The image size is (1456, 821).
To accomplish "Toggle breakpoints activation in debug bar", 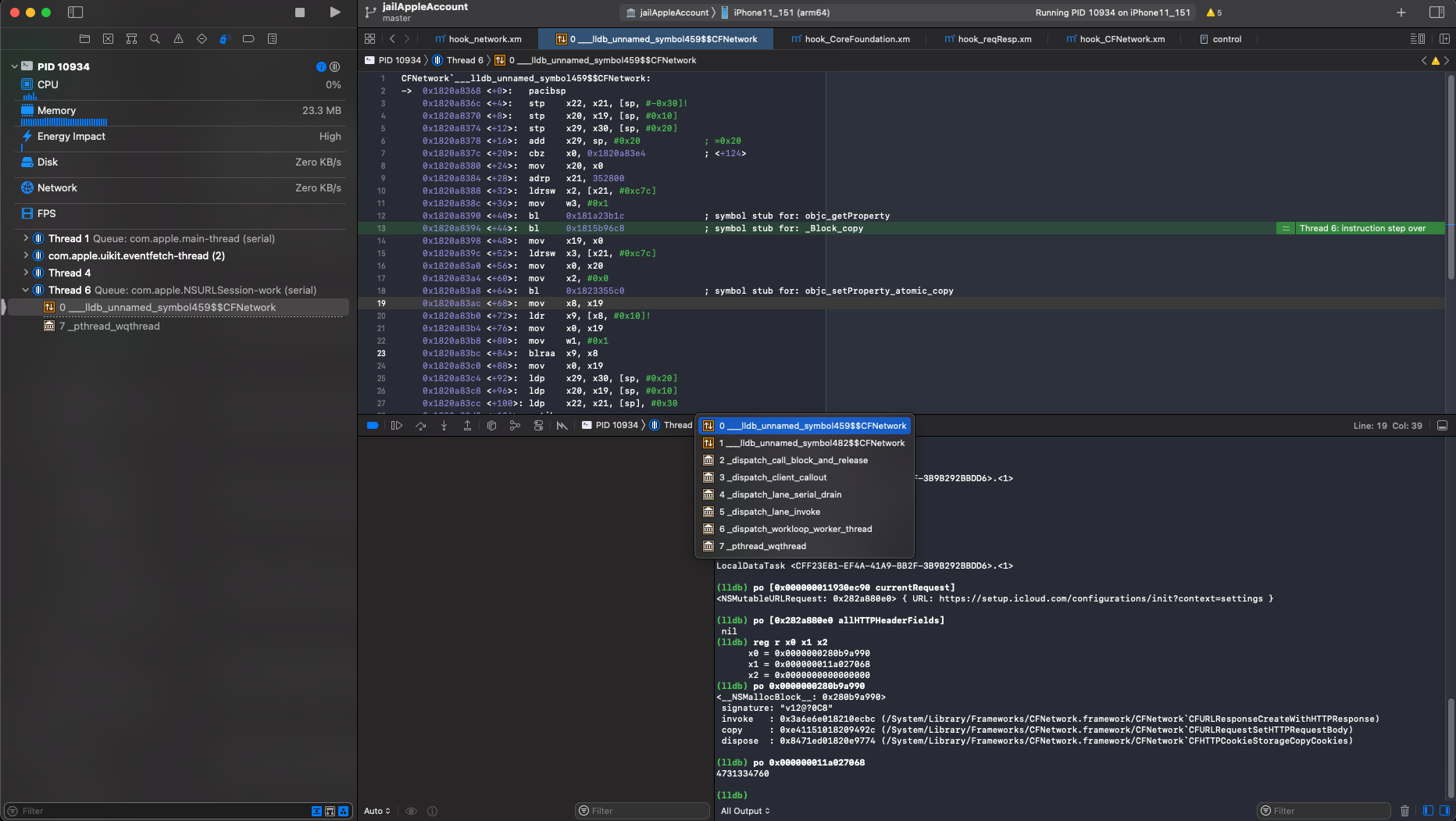I will pos(373,426).
